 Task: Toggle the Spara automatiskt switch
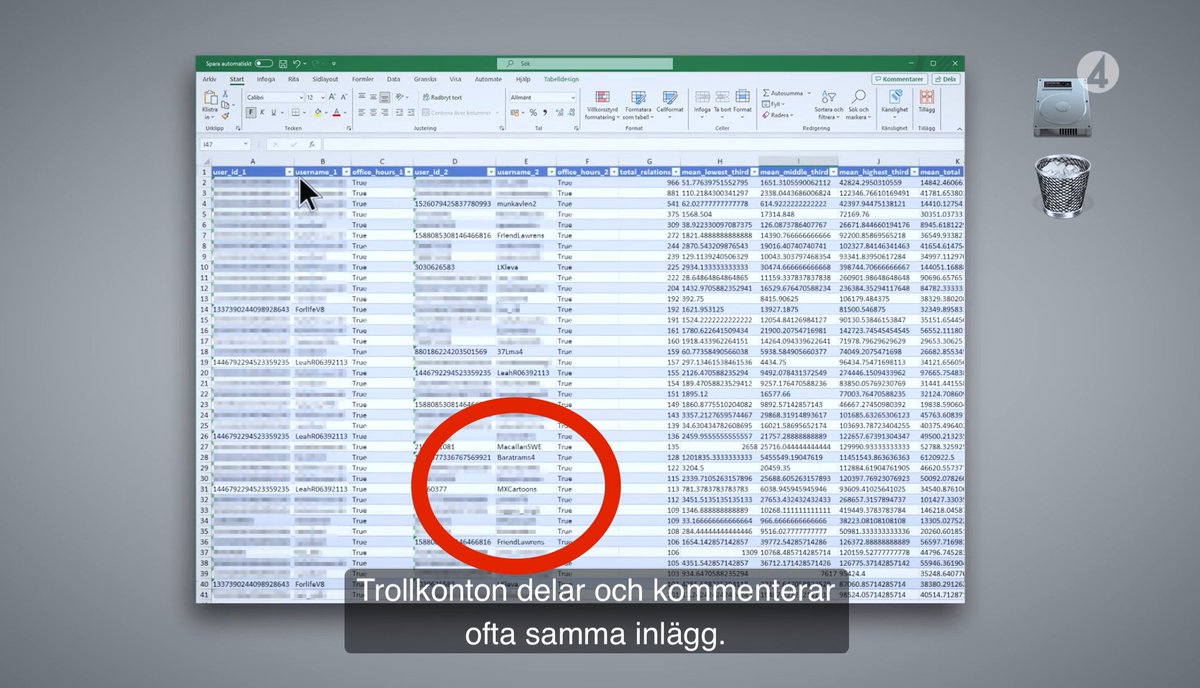(264, 64)
